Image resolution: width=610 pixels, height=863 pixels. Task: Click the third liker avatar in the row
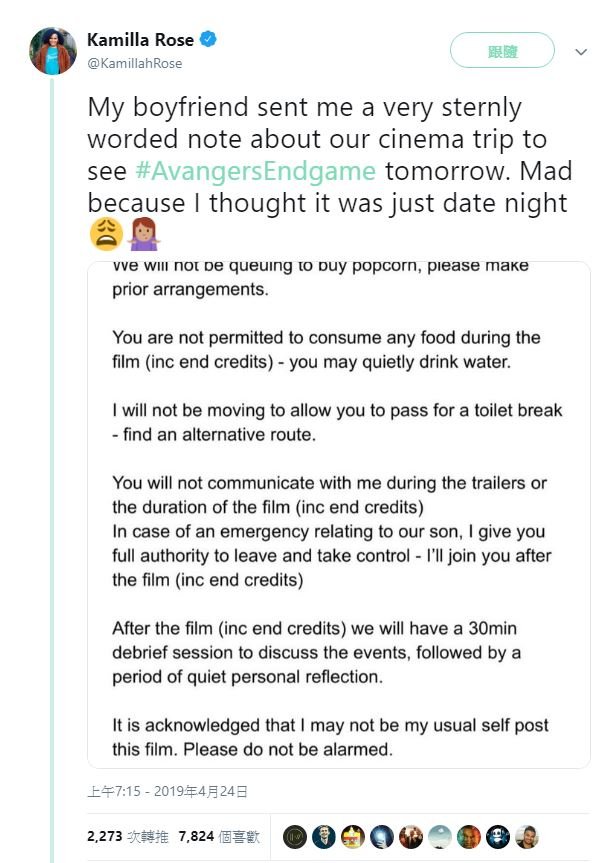(x=352, y=836)
